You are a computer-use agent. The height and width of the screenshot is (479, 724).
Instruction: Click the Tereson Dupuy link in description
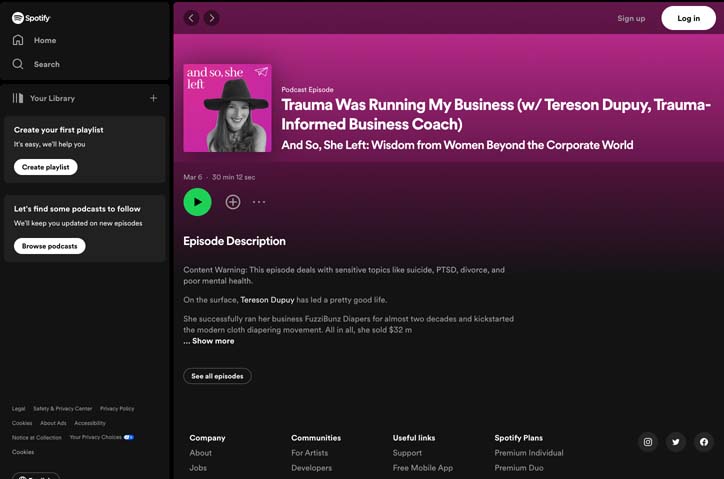[x=267, y=300]
